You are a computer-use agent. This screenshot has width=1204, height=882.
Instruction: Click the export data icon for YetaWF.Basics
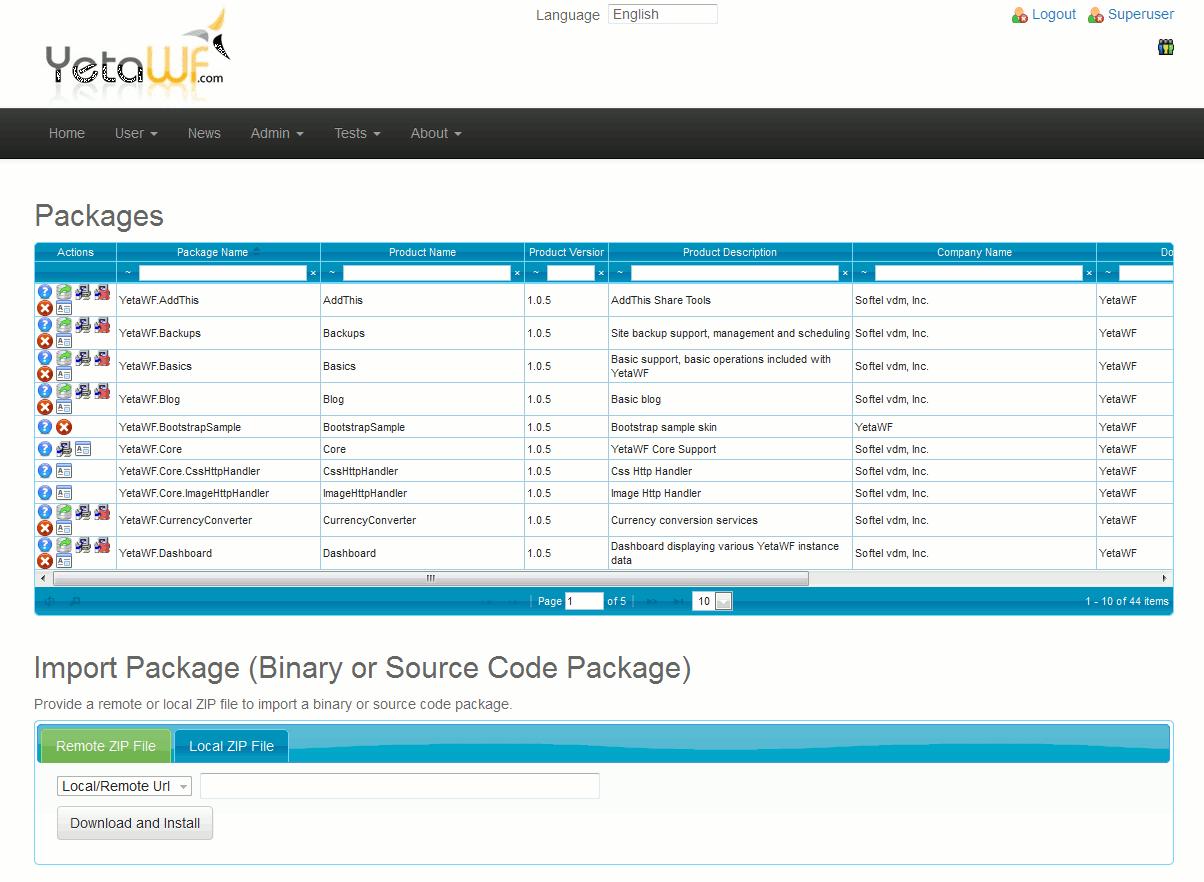[64, 357]
